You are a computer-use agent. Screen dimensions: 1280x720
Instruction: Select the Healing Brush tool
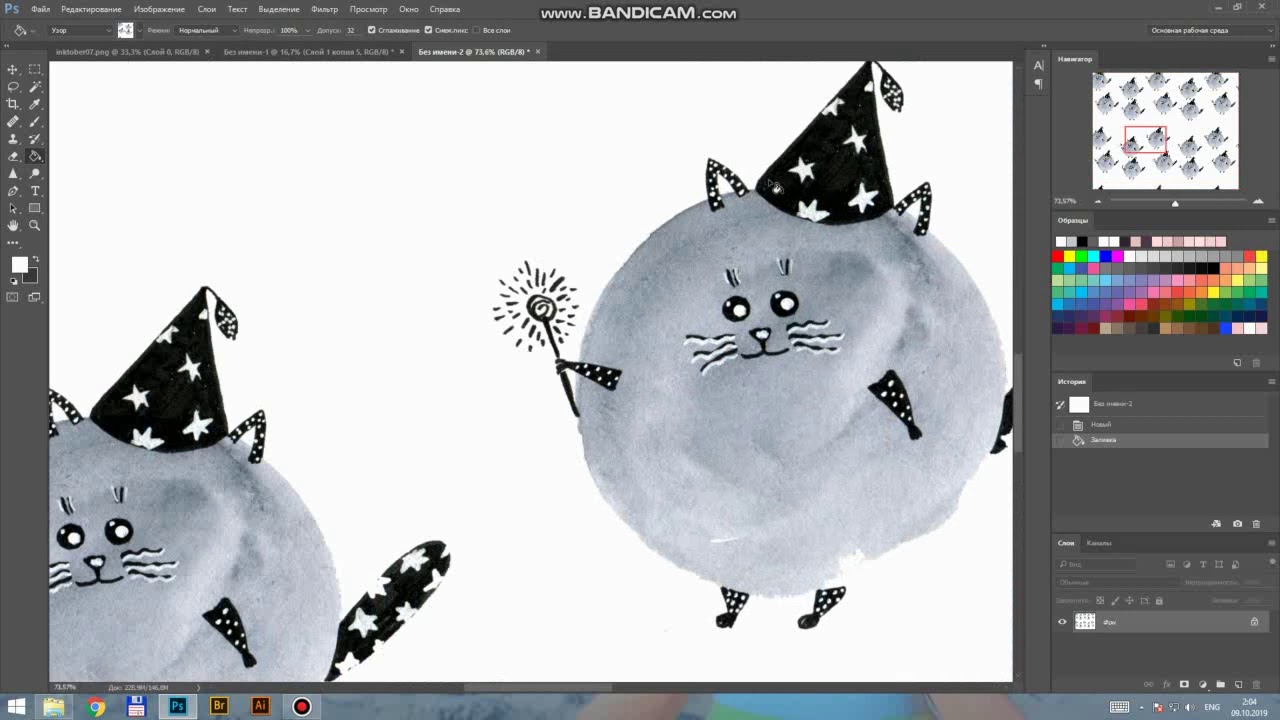(13, 122)
